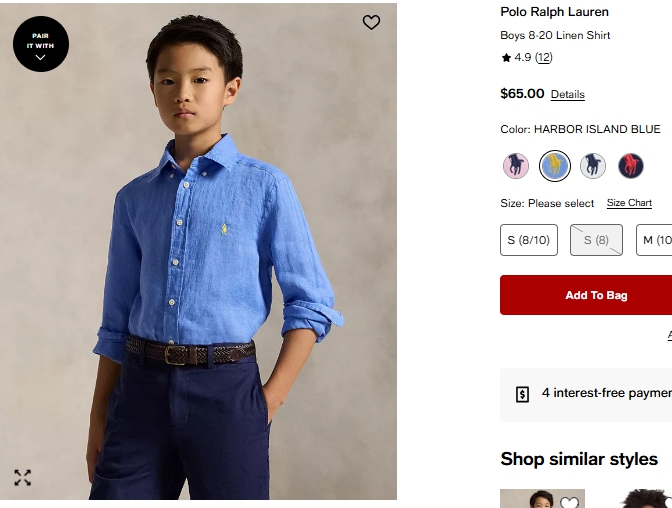This screenshot has width=672, height=508.
Task: Pick the navy swatch with red pony
Action: coord(631,165)
